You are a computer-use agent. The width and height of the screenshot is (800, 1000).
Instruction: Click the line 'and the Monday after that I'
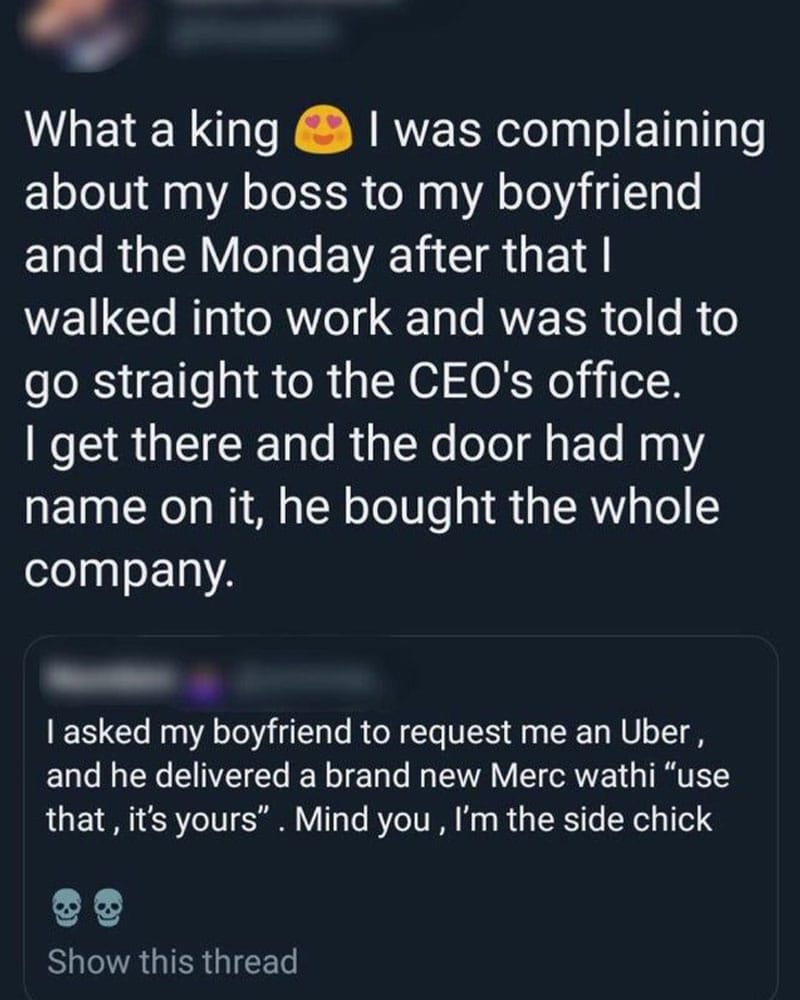(x=318, y=256)
